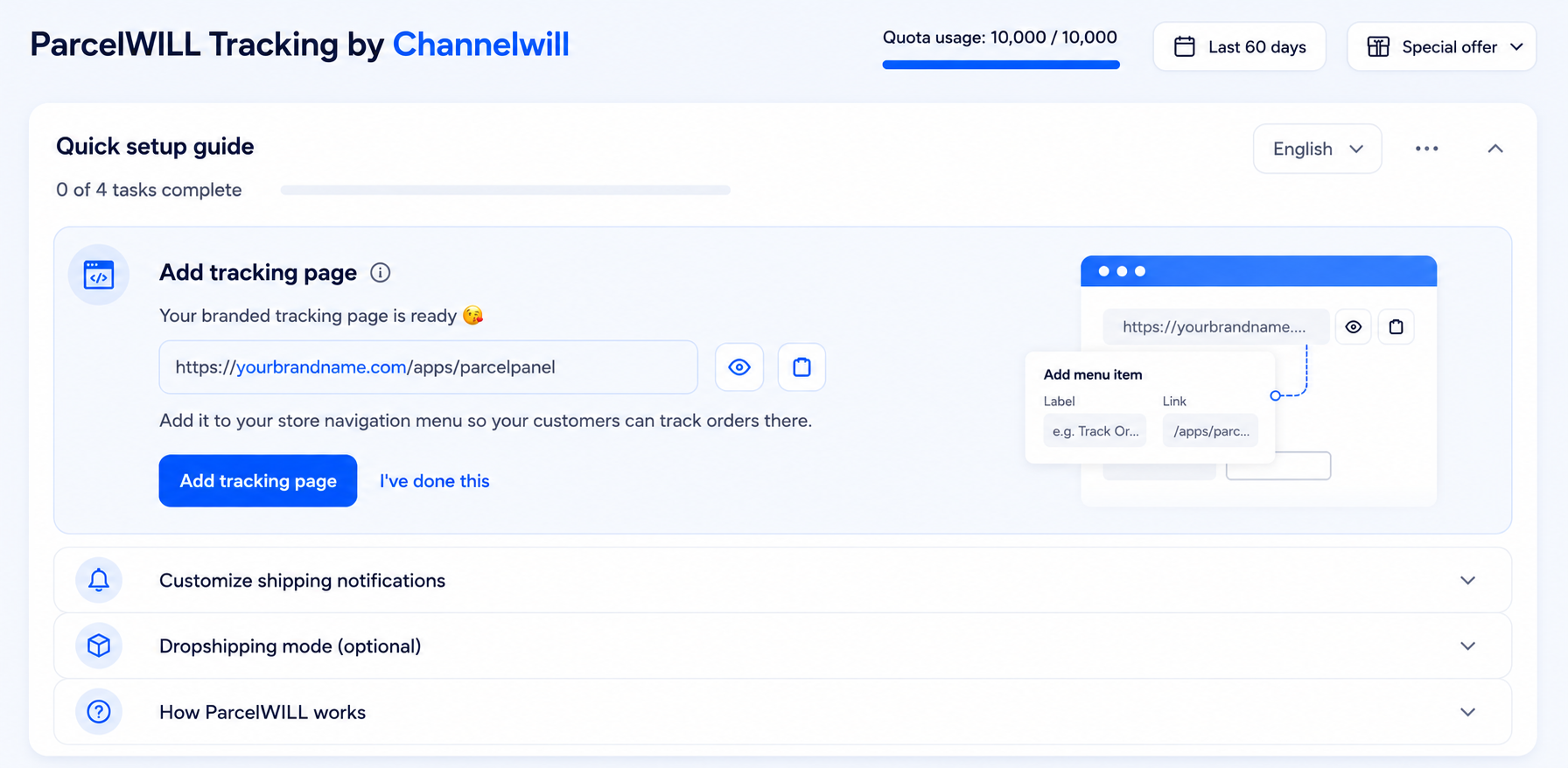Click the Quick setup guide heading
The height and width of the screenshot is (768, 1568).
(x=155, y=146)
